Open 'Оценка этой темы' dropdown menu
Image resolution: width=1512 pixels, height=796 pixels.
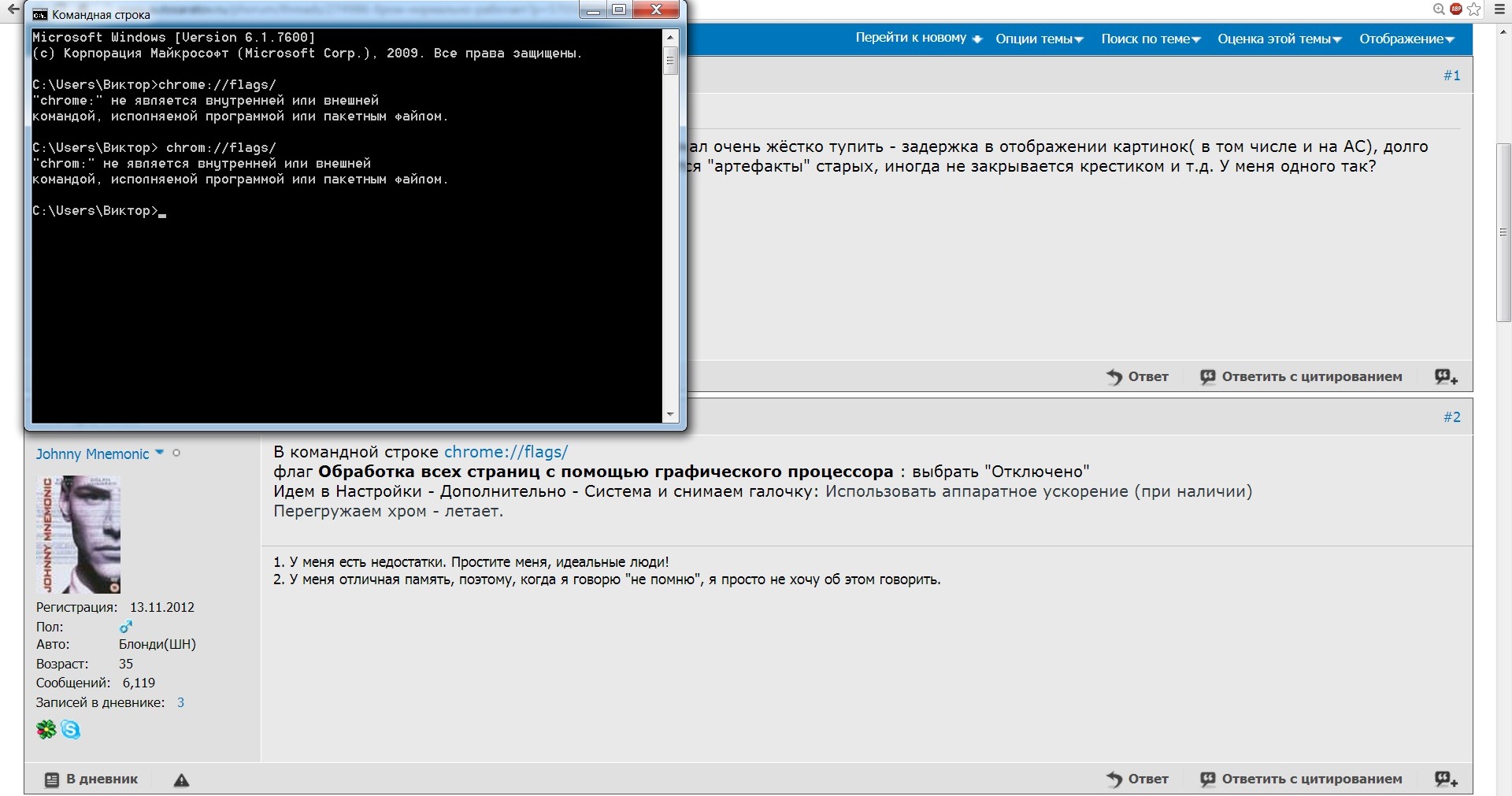coord(1280,39)
